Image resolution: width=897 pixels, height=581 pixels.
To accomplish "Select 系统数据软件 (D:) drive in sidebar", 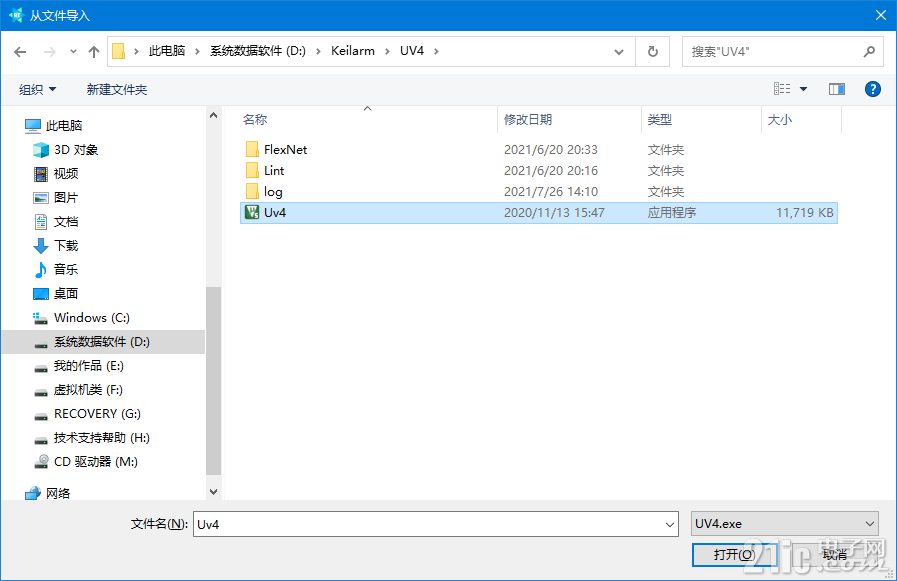I will 103,341.
